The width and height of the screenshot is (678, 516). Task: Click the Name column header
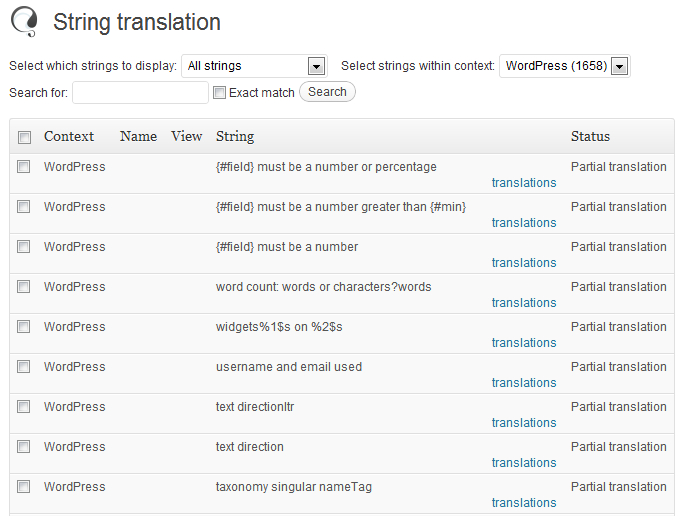(138, 136)
